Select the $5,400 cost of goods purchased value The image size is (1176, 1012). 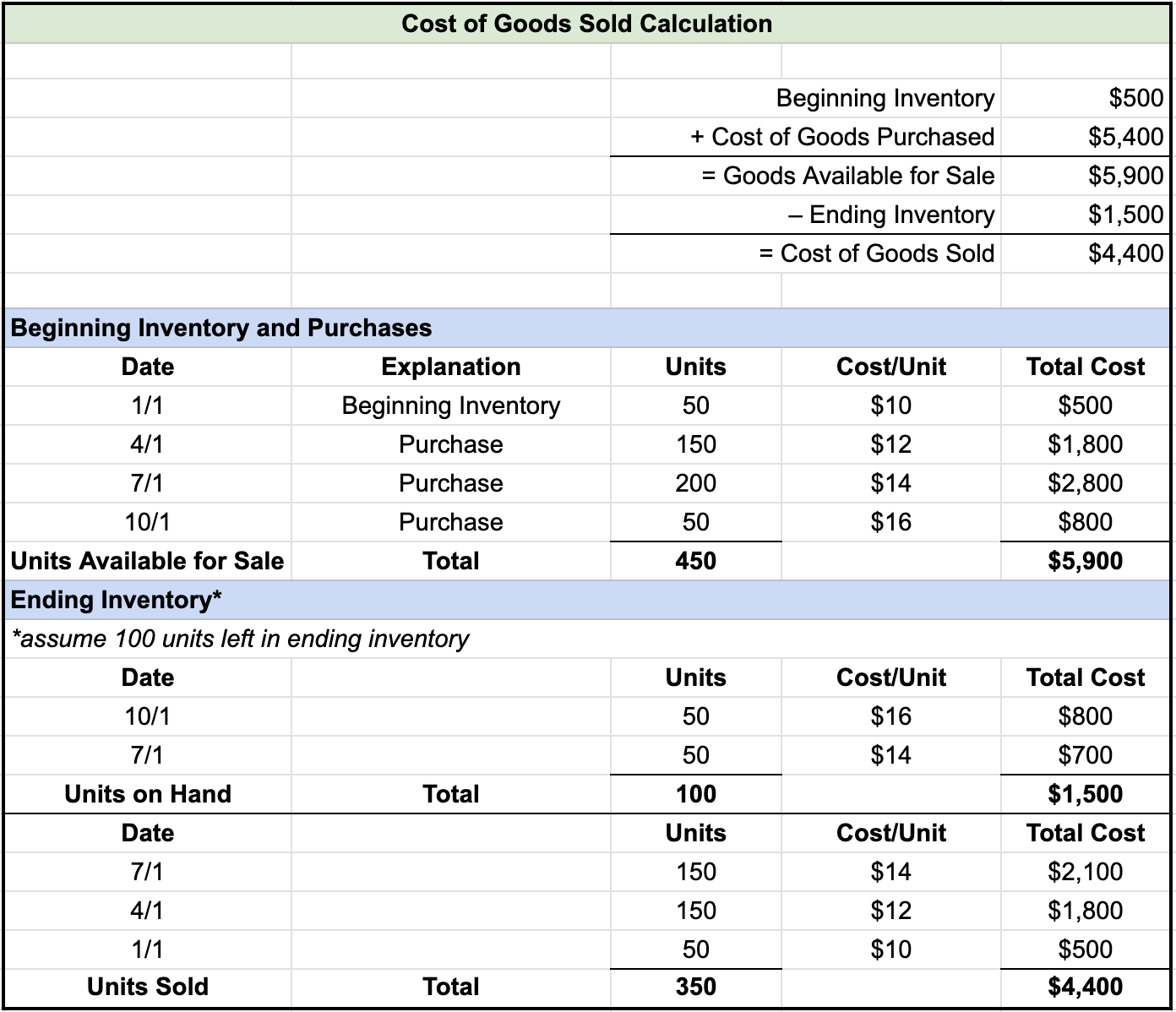[x=1125, y=137]
